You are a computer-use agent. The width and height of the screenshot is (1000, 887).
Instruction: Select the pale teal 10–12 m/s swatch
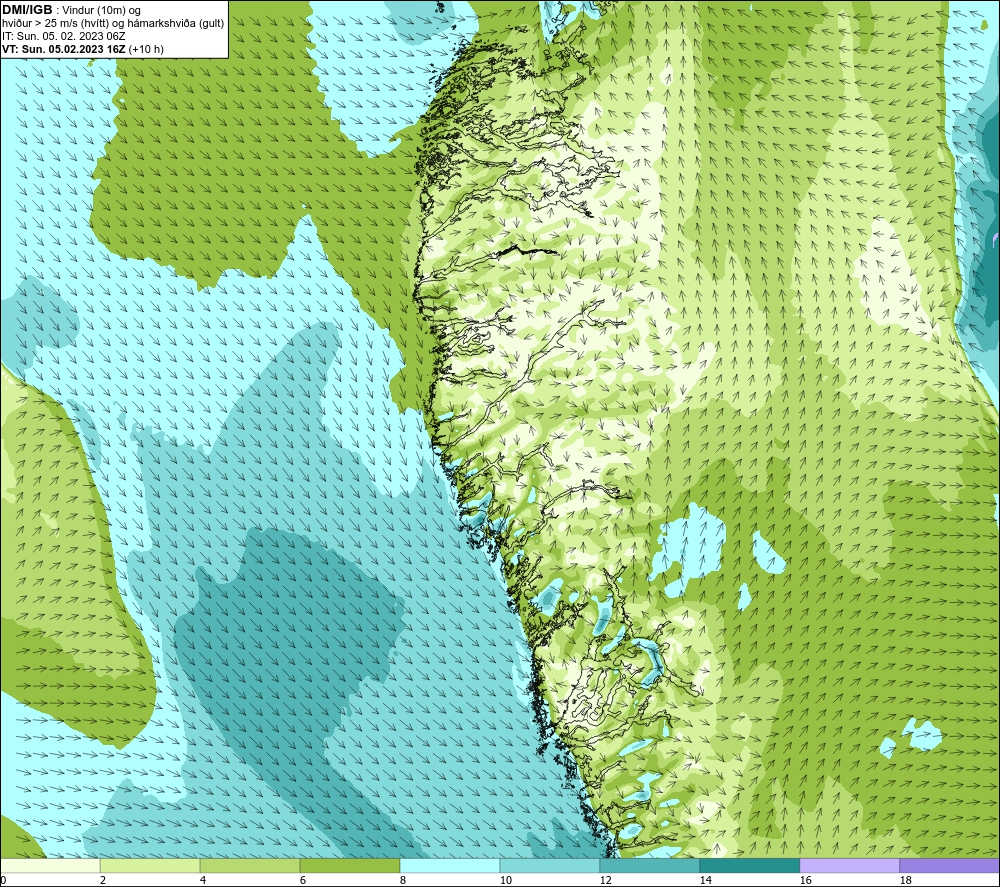point(550,865)
